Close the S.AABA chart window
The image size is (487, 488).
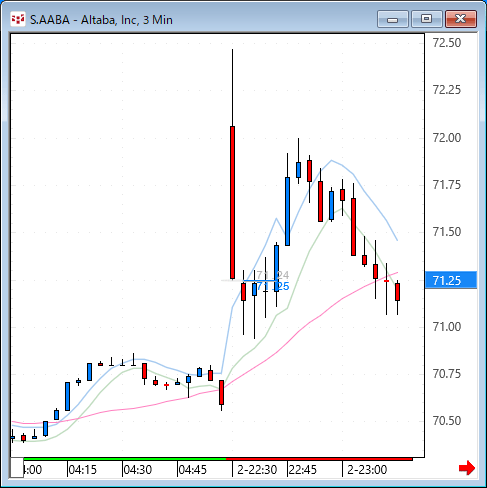click(461, 19)
